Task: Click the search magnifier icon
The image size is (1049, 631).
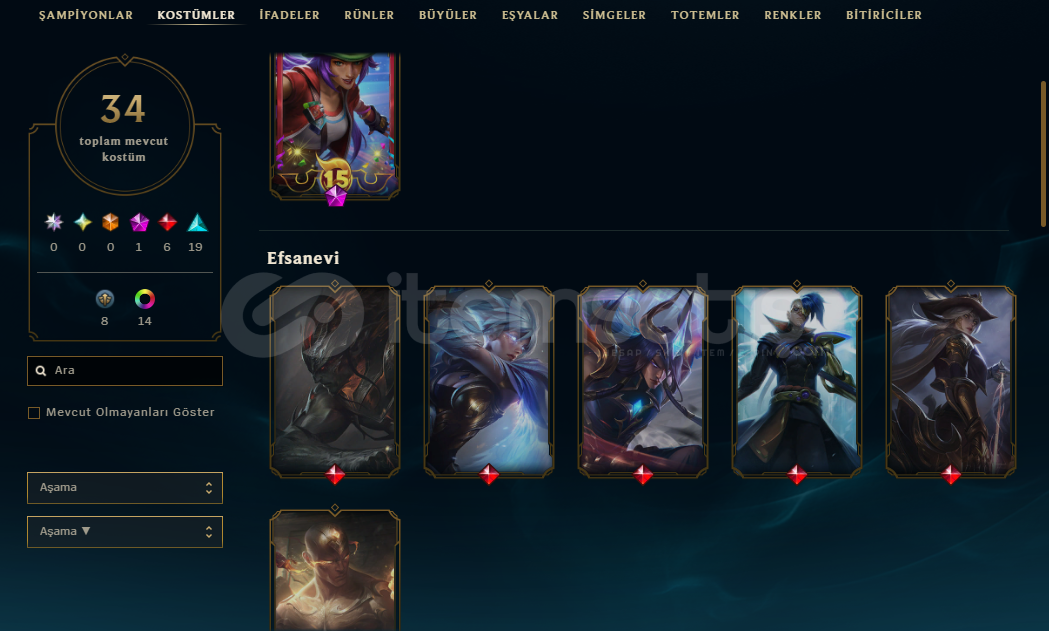Action: click(41, 371)
